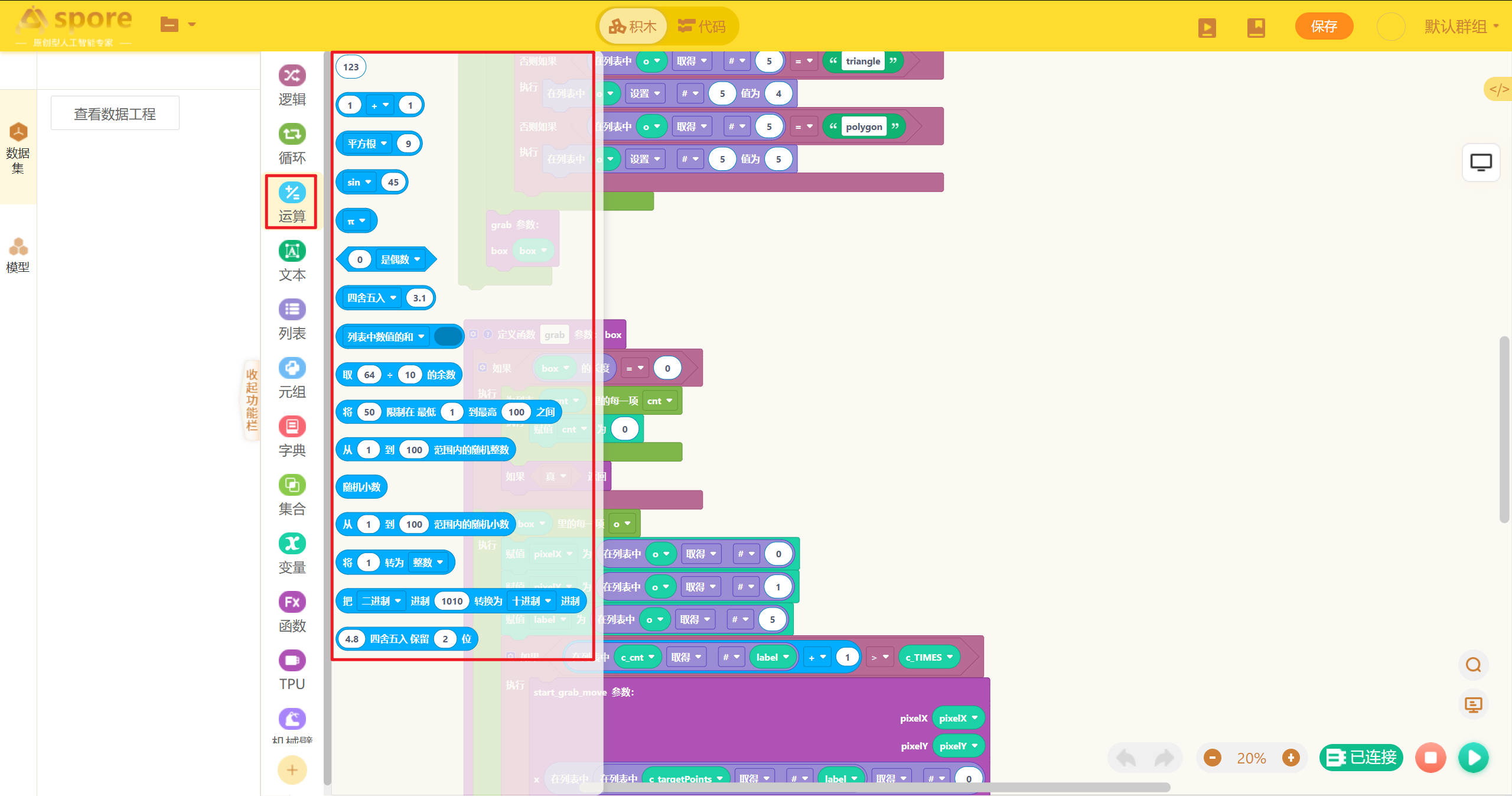1512x796 pixels.
Task: Open the 列表 list block category
Action: [292, 319]
